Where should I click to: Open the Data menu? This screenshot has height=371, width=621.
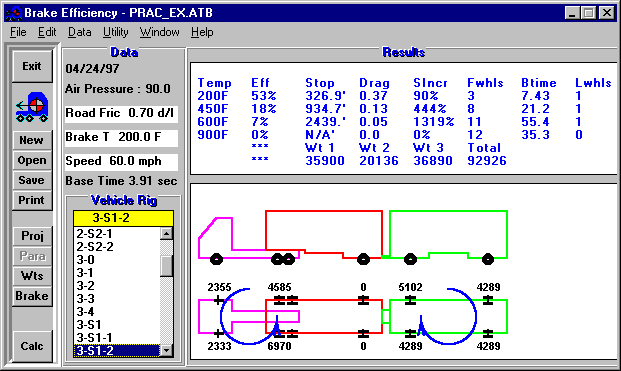tap(80, 32)
